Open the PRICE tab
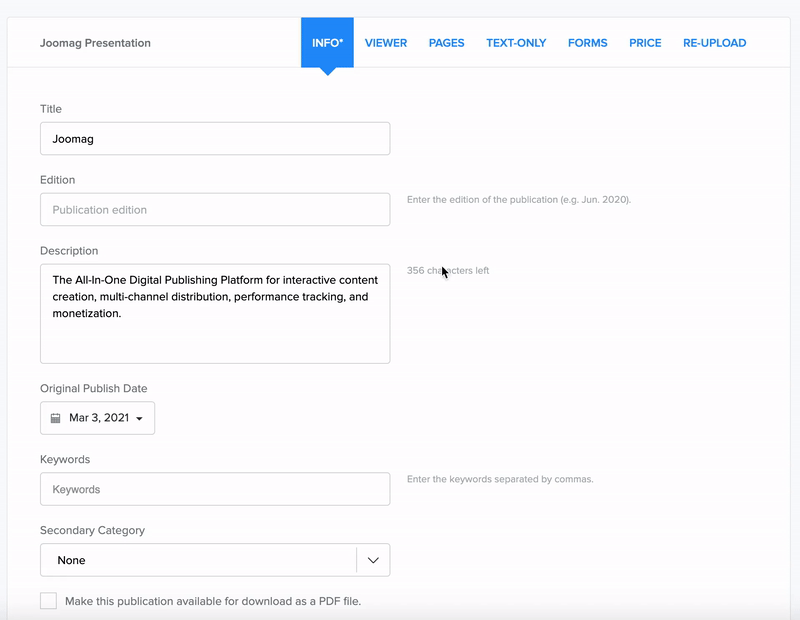Viewport: 800px width, 620px height. pos(645,43)
